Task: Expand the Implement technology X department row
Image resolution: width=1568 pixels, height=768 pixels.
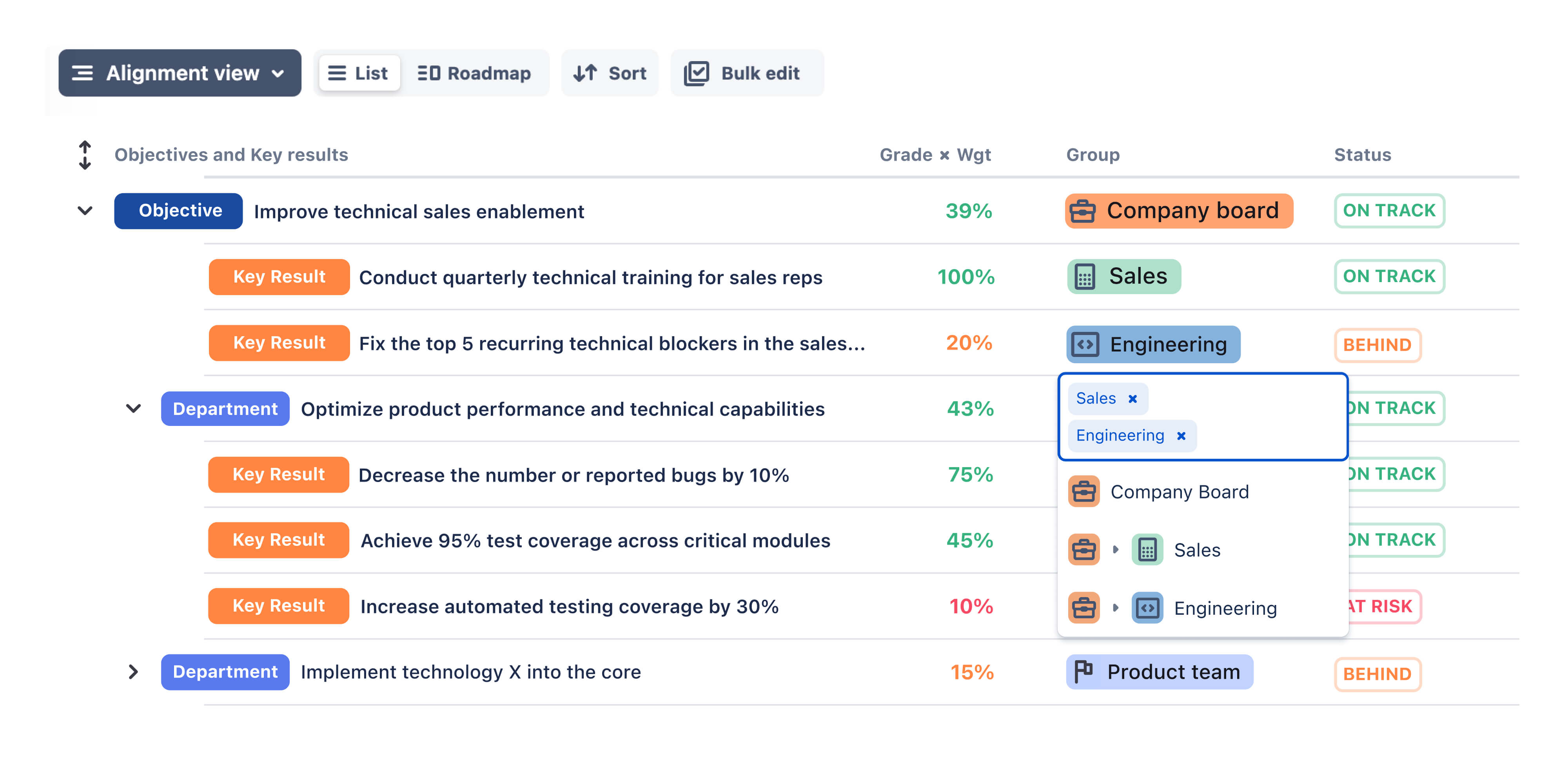Action: (133, 671)
